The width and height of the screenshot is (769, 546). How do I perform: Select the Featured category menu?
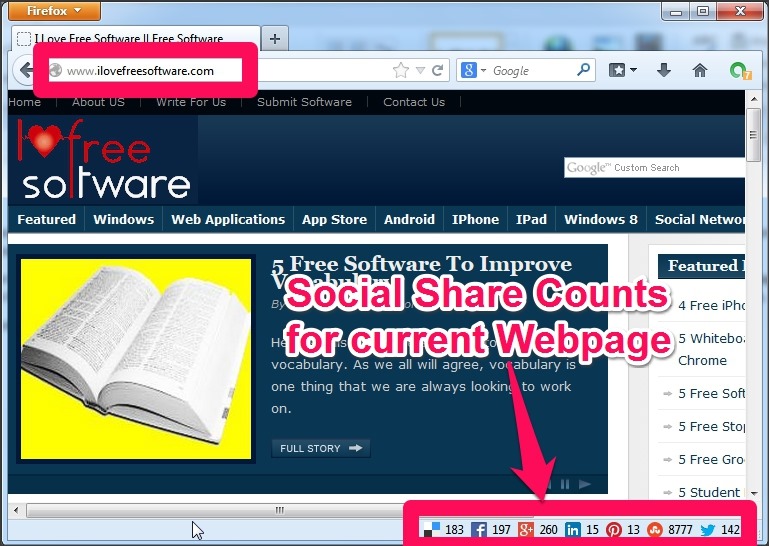click(x=47, y=219)
